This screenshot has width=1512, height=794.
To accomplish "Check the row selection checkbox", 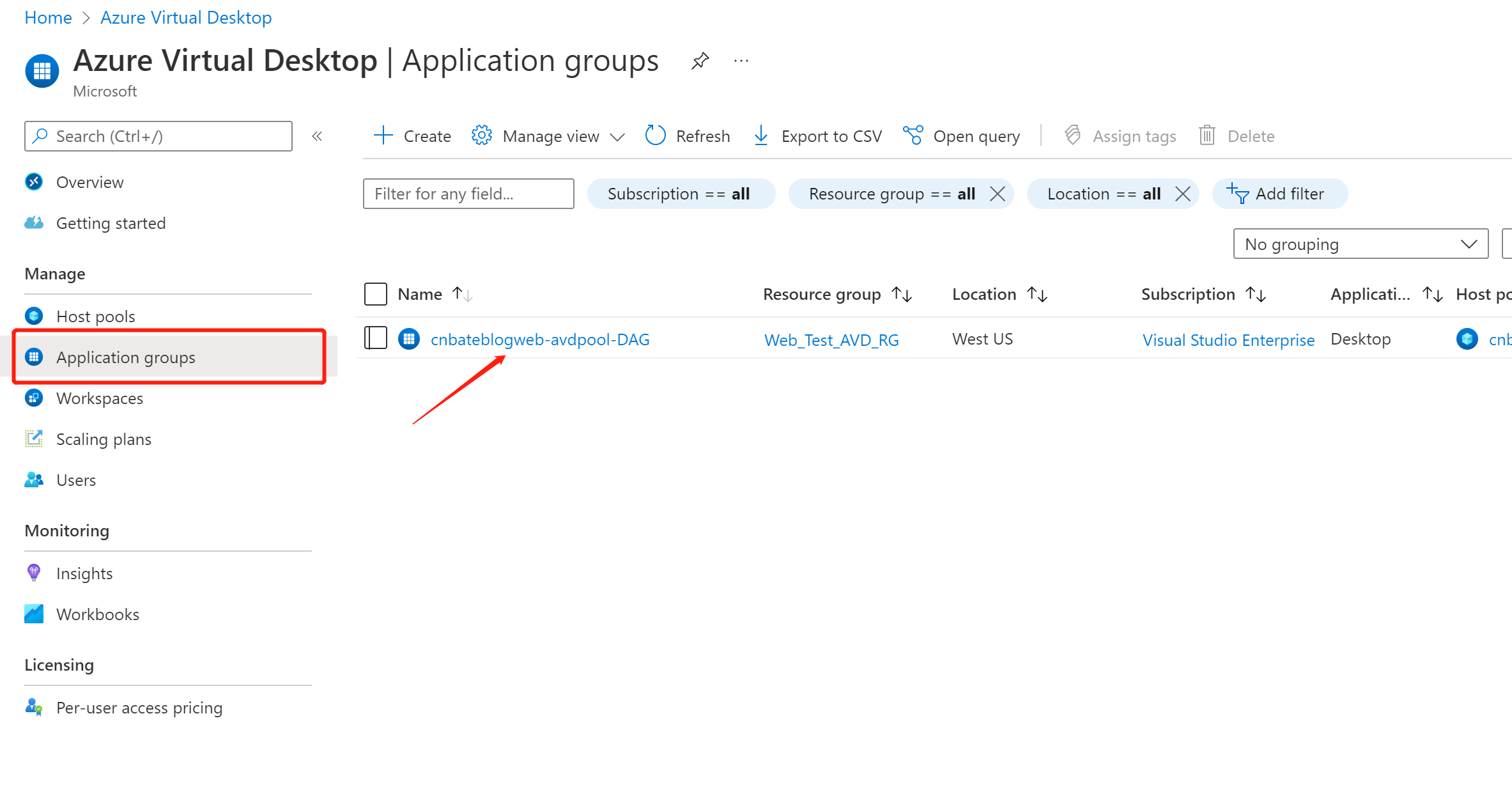I will pyautogui.click(x=376, y=338).
